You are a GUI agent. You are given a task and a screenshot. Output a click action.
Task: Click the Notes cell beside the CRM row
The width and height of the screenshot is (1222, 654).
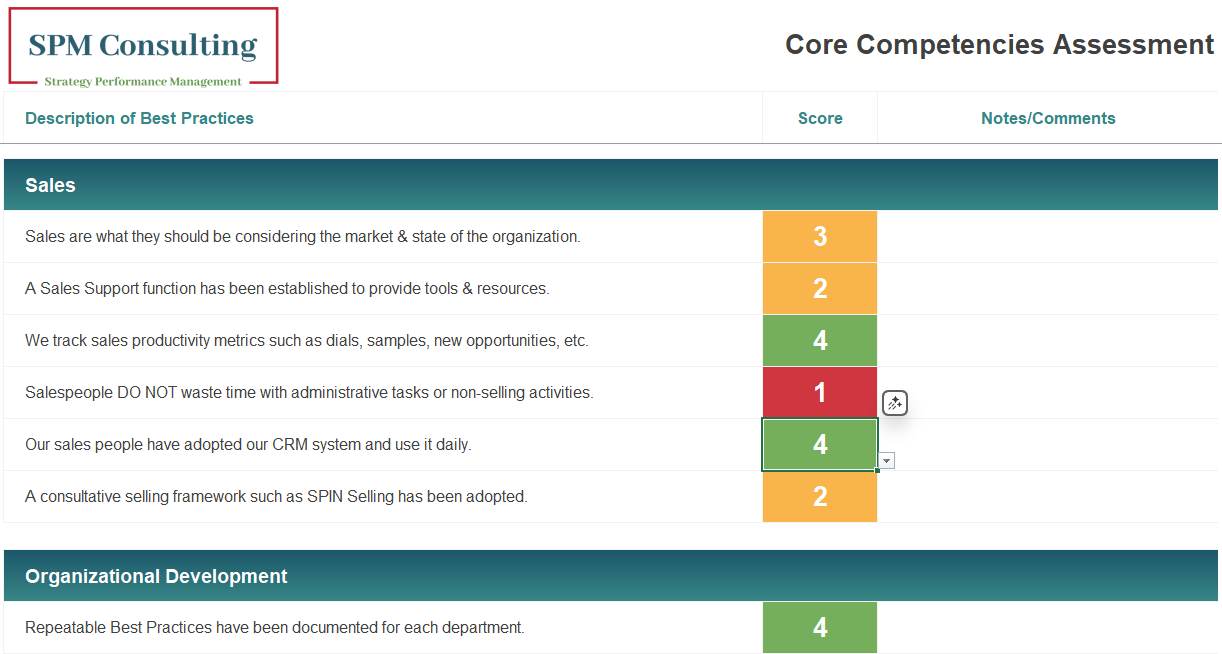tap(1048, 444)
